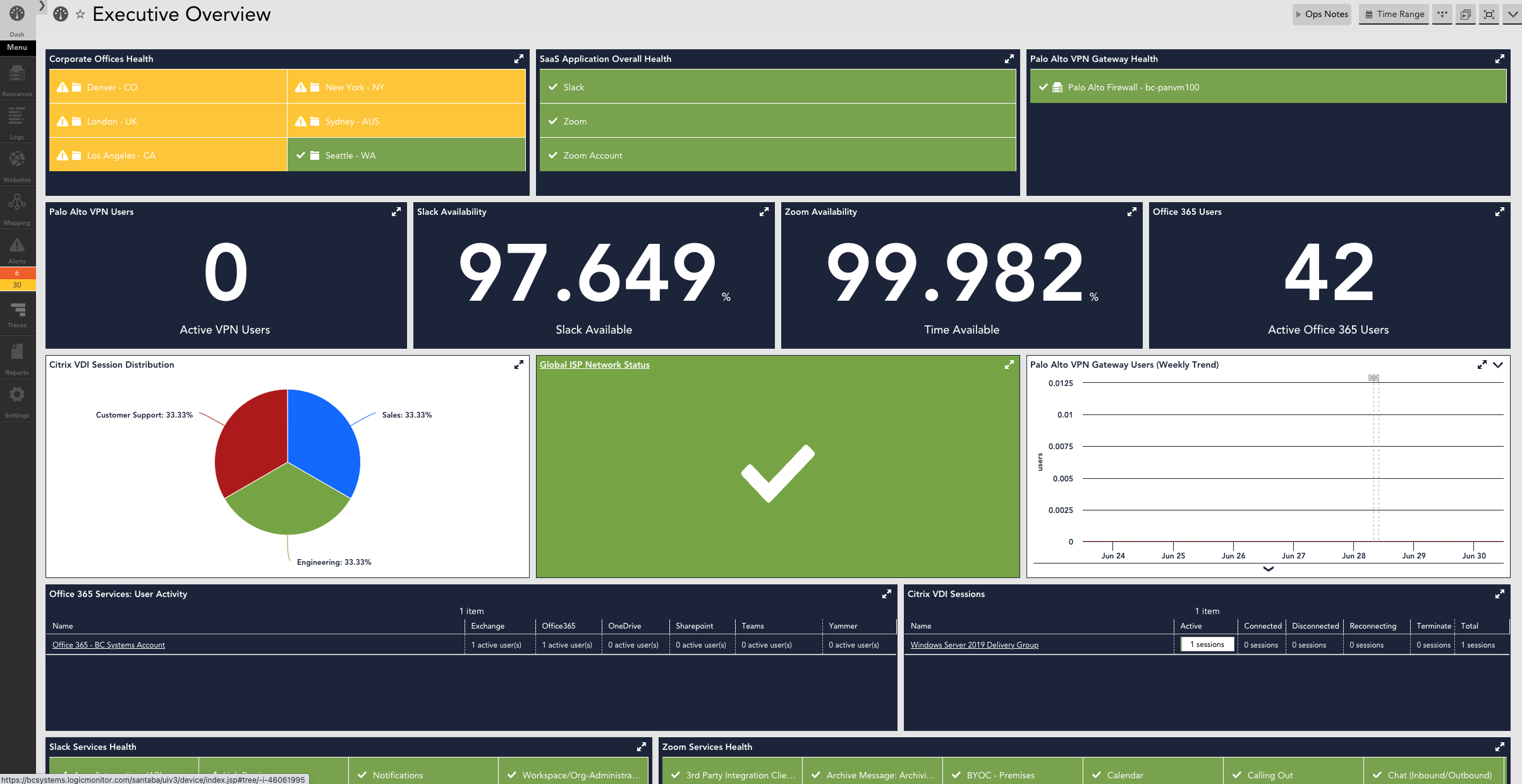Open the Palo Alto Firewall bc-panvm100 tile
The width and height of the screenshot is (1522, 784).
[1268, 87]
